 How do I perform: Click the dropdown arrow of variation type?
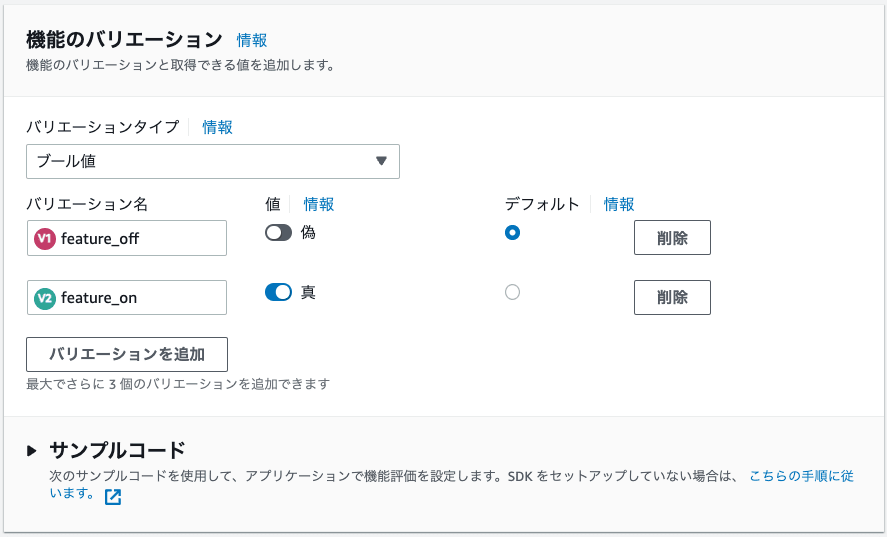coord(380,161)
